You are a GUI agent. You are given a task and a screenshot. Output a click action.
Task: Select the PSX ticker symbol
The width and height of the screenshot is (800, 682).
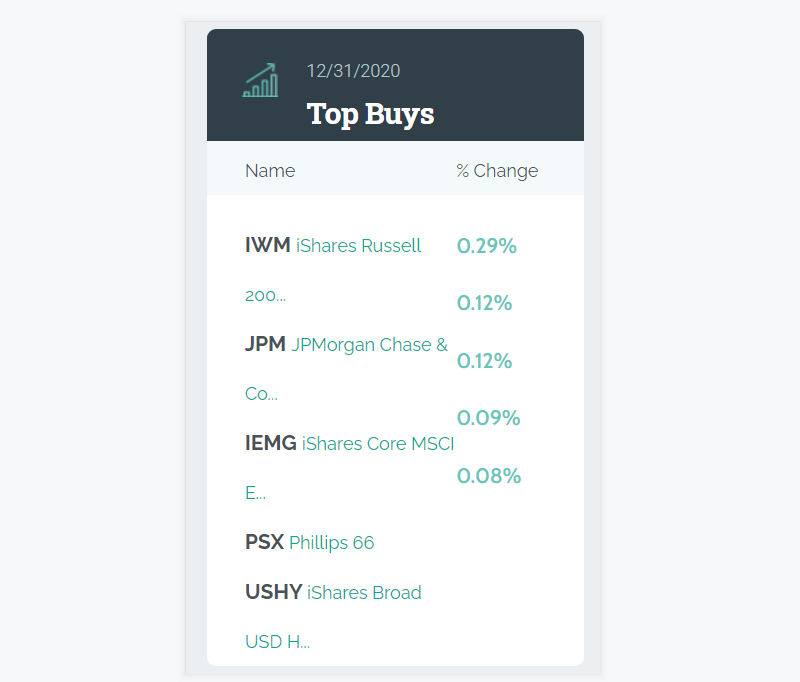point(264,542)
